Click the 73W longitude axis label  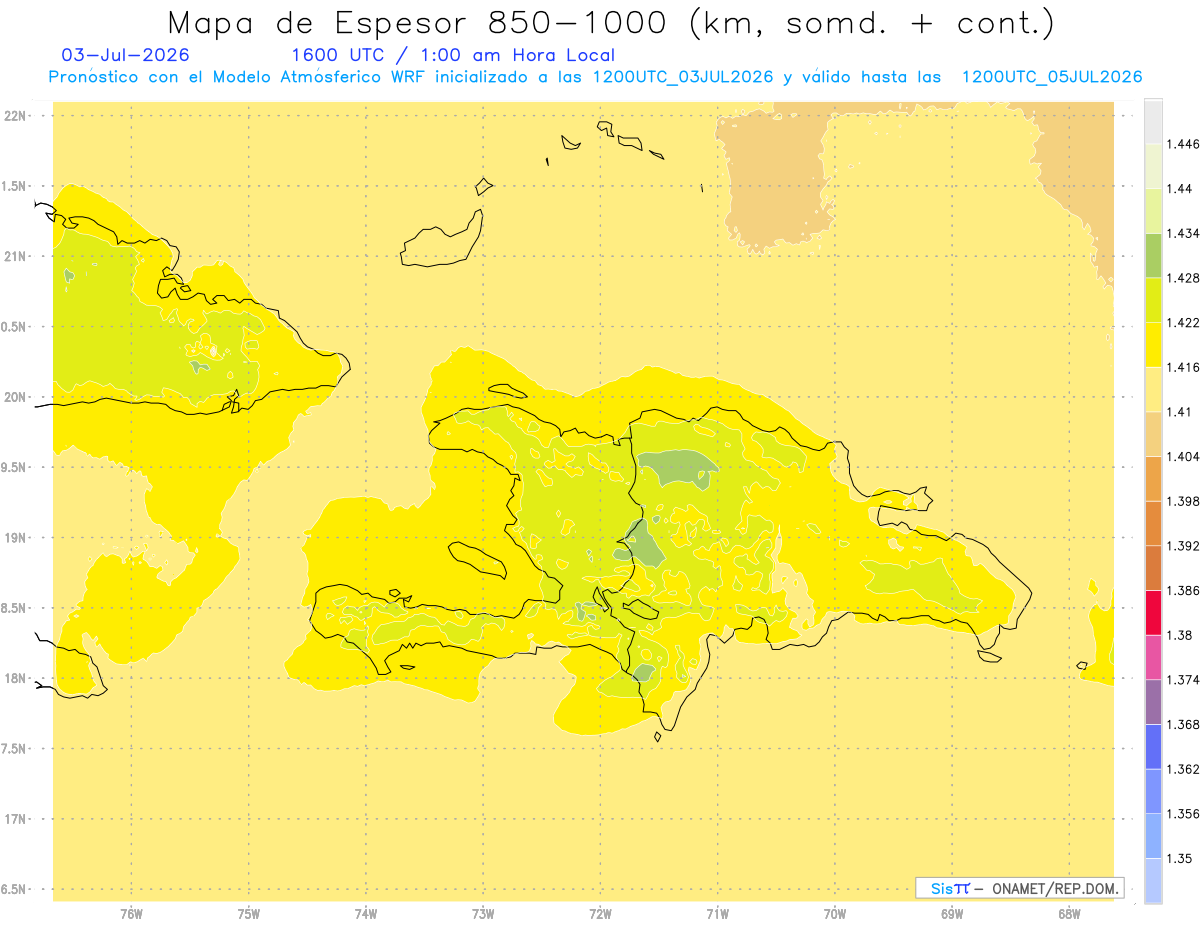coord(483,913)
